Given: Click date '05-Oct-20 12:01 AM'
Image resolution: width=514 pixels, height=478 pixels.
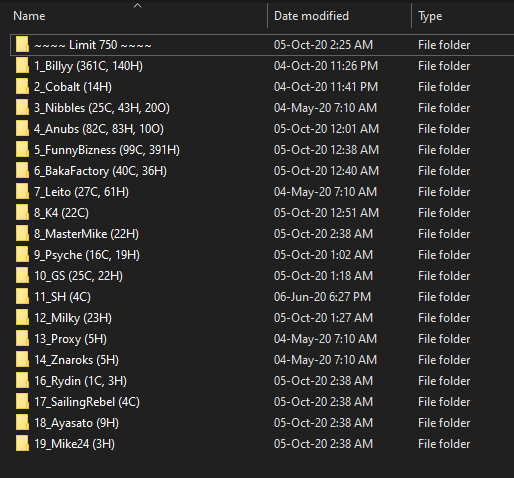Looking at the screenshot, I should (326, 129).
